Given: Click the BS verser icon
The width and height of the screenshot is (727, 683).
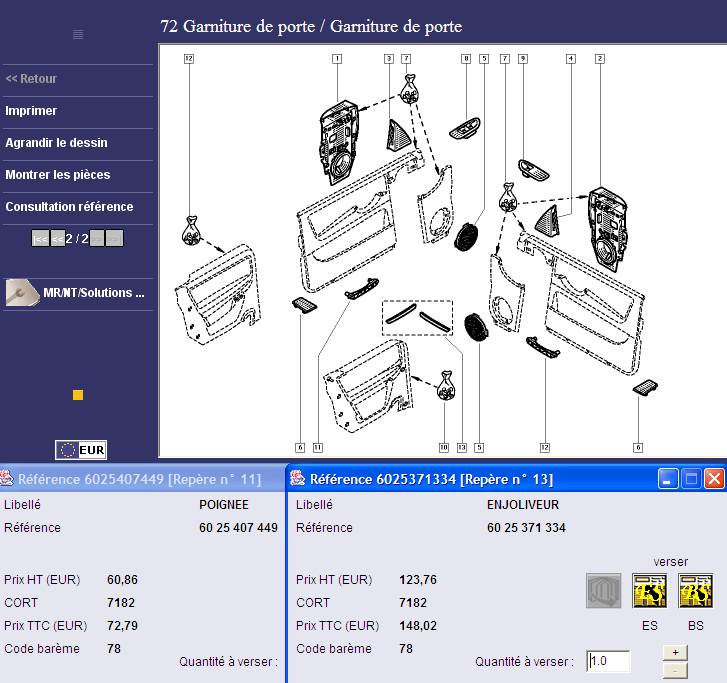Looking at the screenshot, I should click(x=695, y=591).
